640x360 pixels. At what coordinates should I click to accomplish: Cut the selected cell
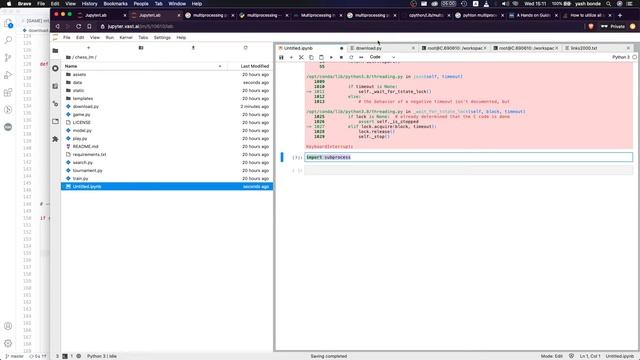[x=301, y=58]
